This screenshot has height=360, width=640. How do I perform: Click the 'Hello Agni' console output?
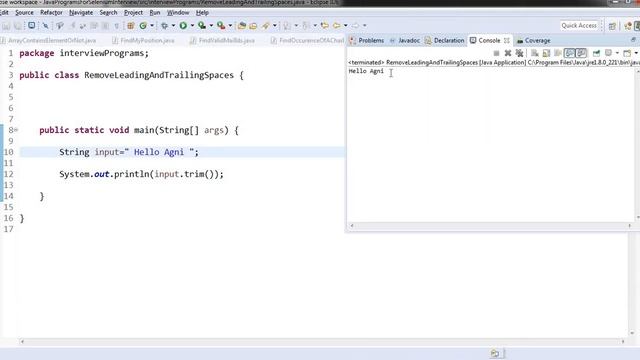(x=366, y=71)
